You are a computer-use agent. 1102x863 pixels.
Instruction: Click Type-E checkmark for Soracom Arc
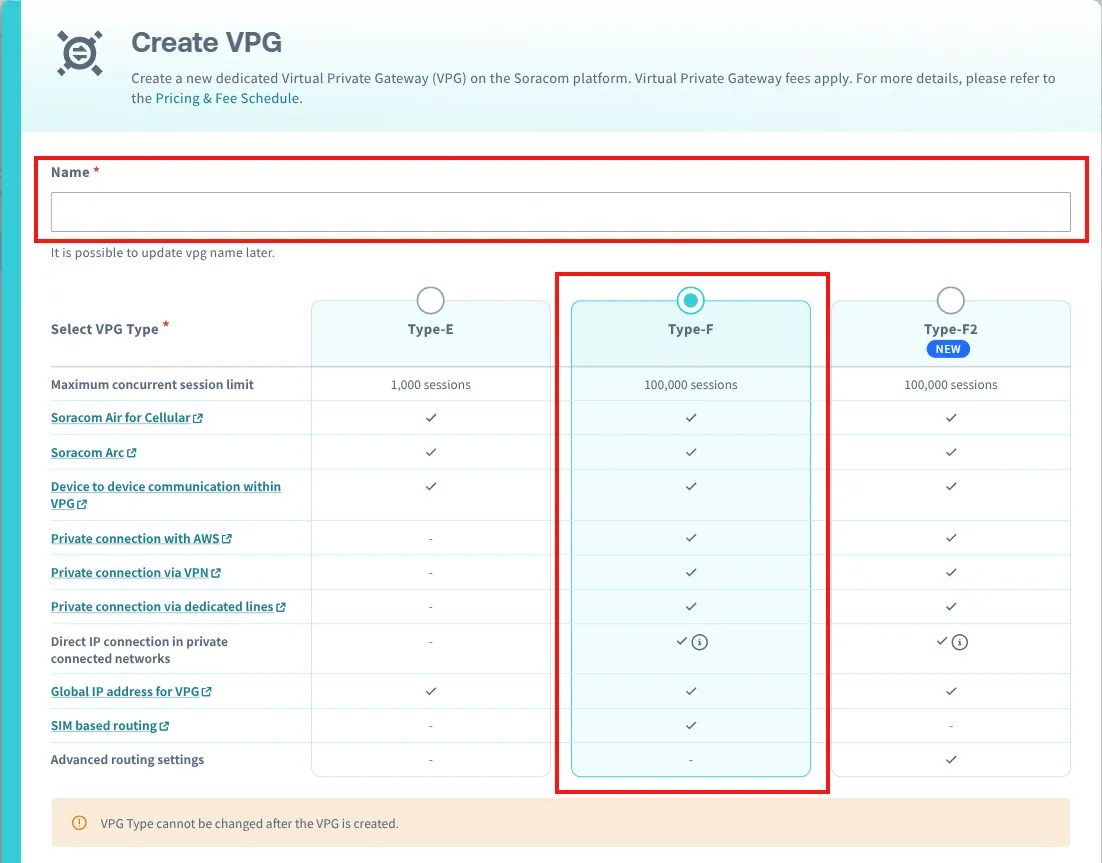tap(431, 453)
